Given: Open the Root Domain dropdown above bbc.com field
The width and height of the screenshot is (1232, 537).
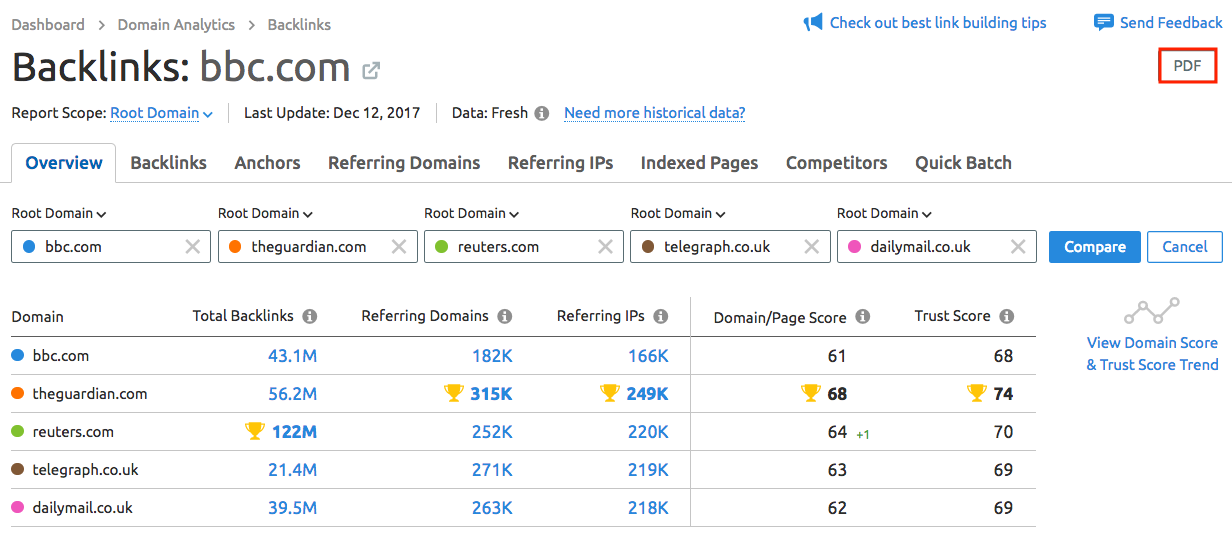Looking at the screenshot, I should (x=59, y=213).
